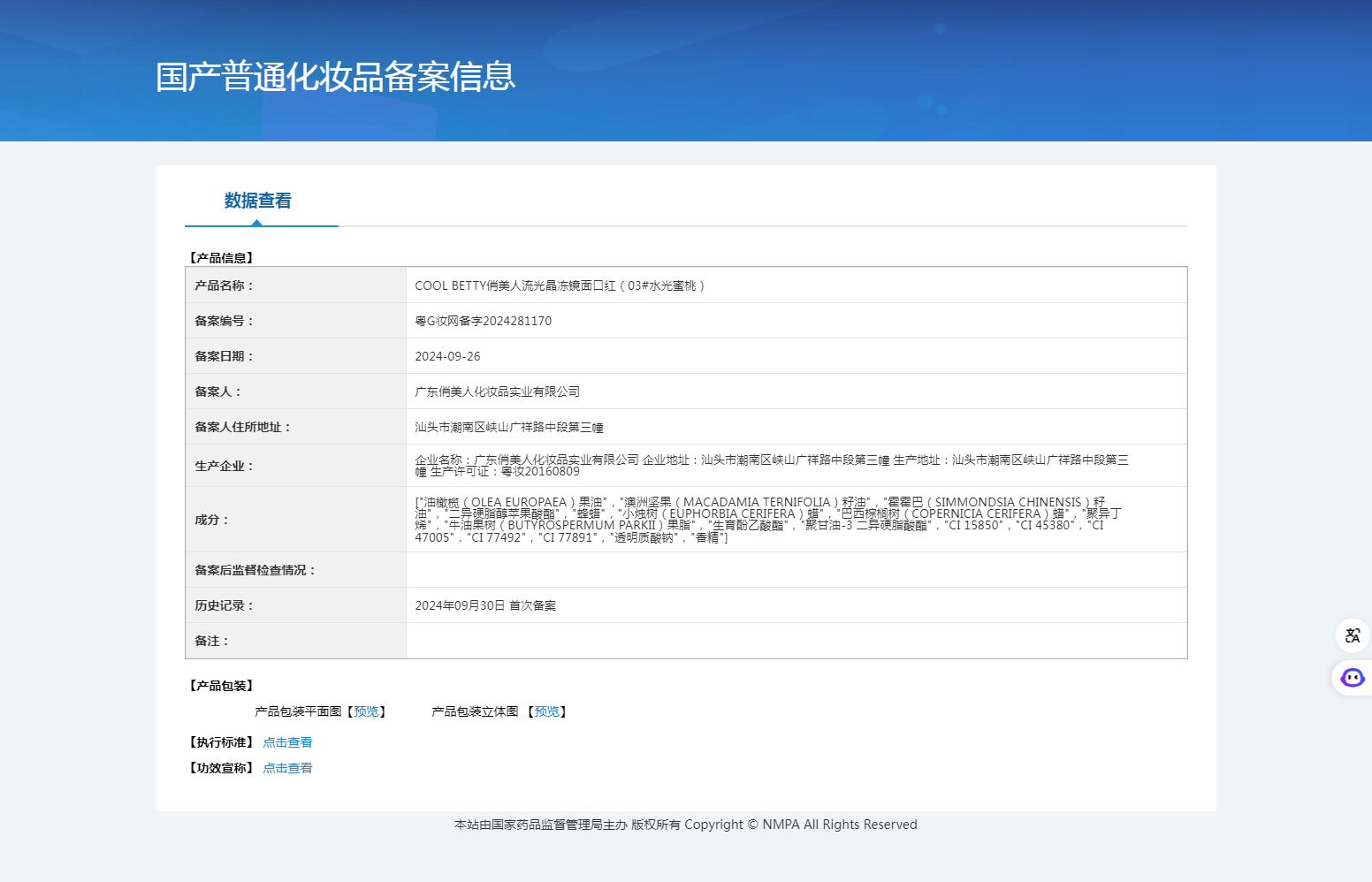Click the NMPA copyright footer text
Screen dimensions: 1372x882
click(685, 825)
